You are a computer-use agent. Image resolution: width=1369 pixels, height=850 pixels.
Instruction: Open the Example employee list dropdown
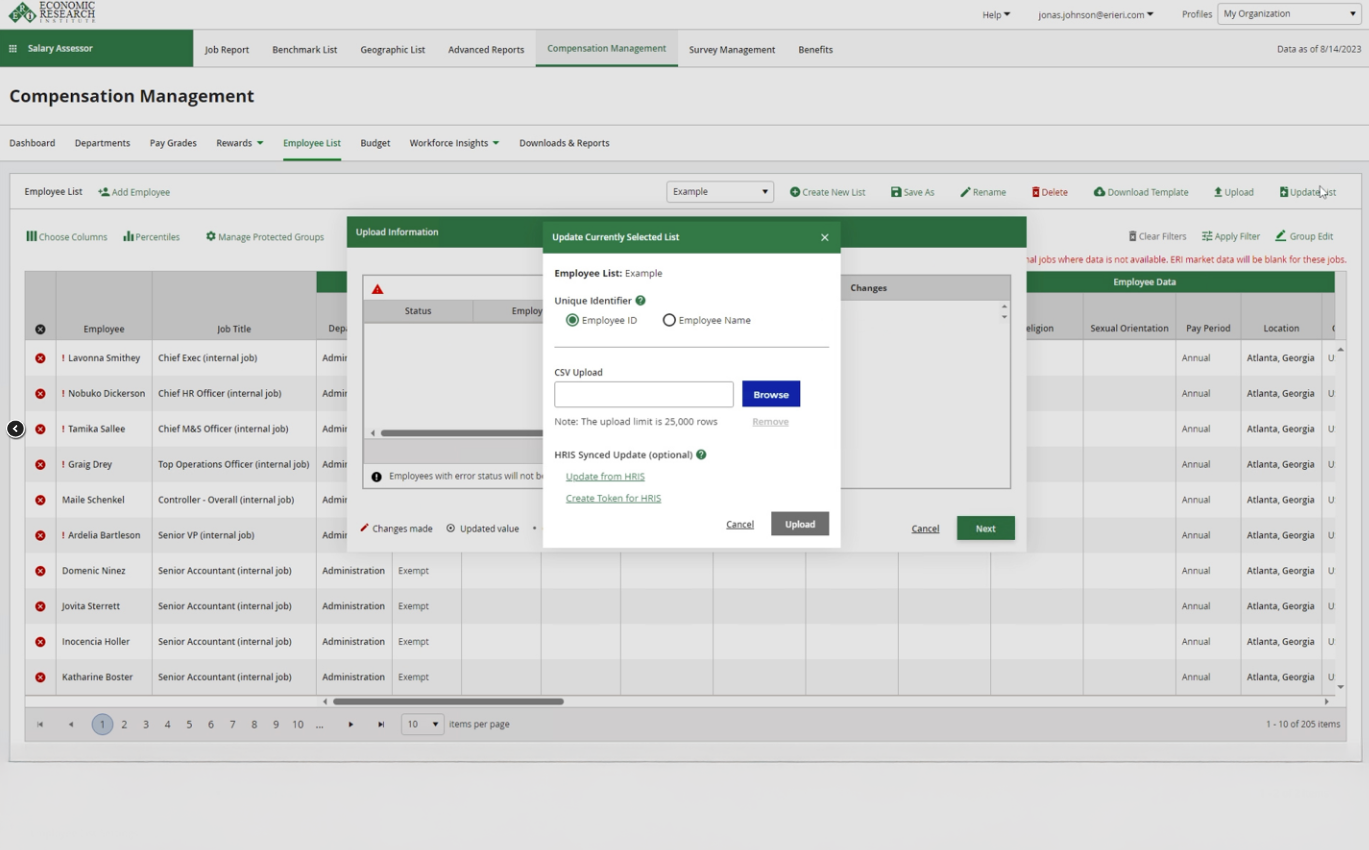click(720, 192)
